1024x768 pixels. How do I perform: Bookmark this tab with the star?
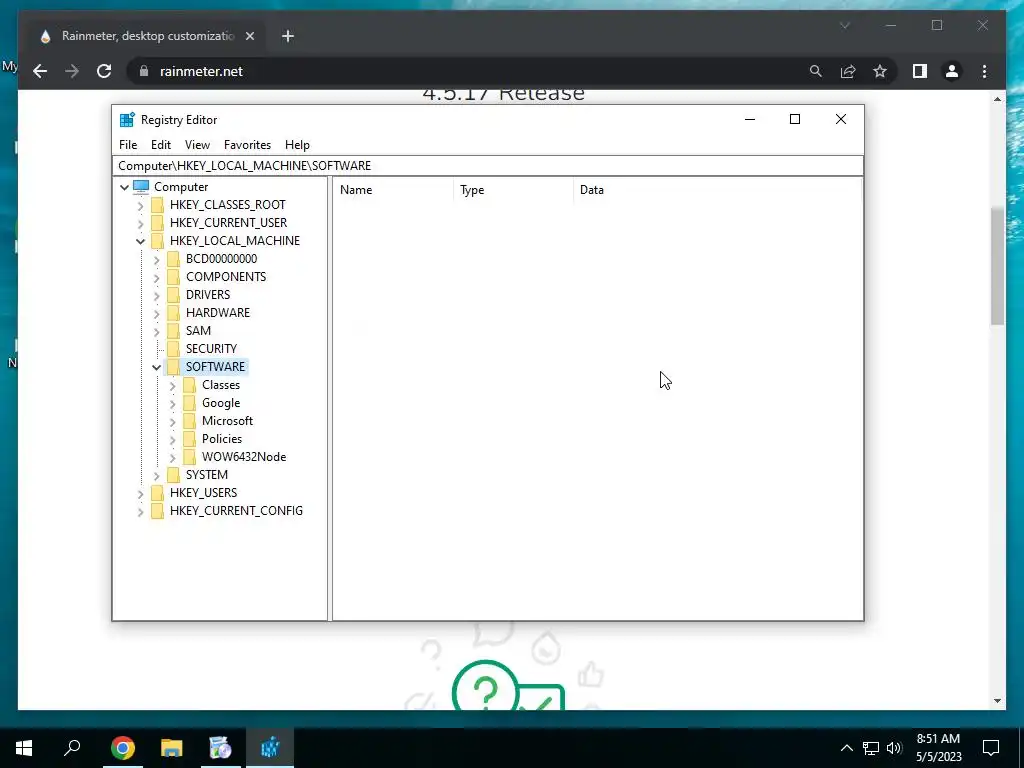(x=880, y=71)
